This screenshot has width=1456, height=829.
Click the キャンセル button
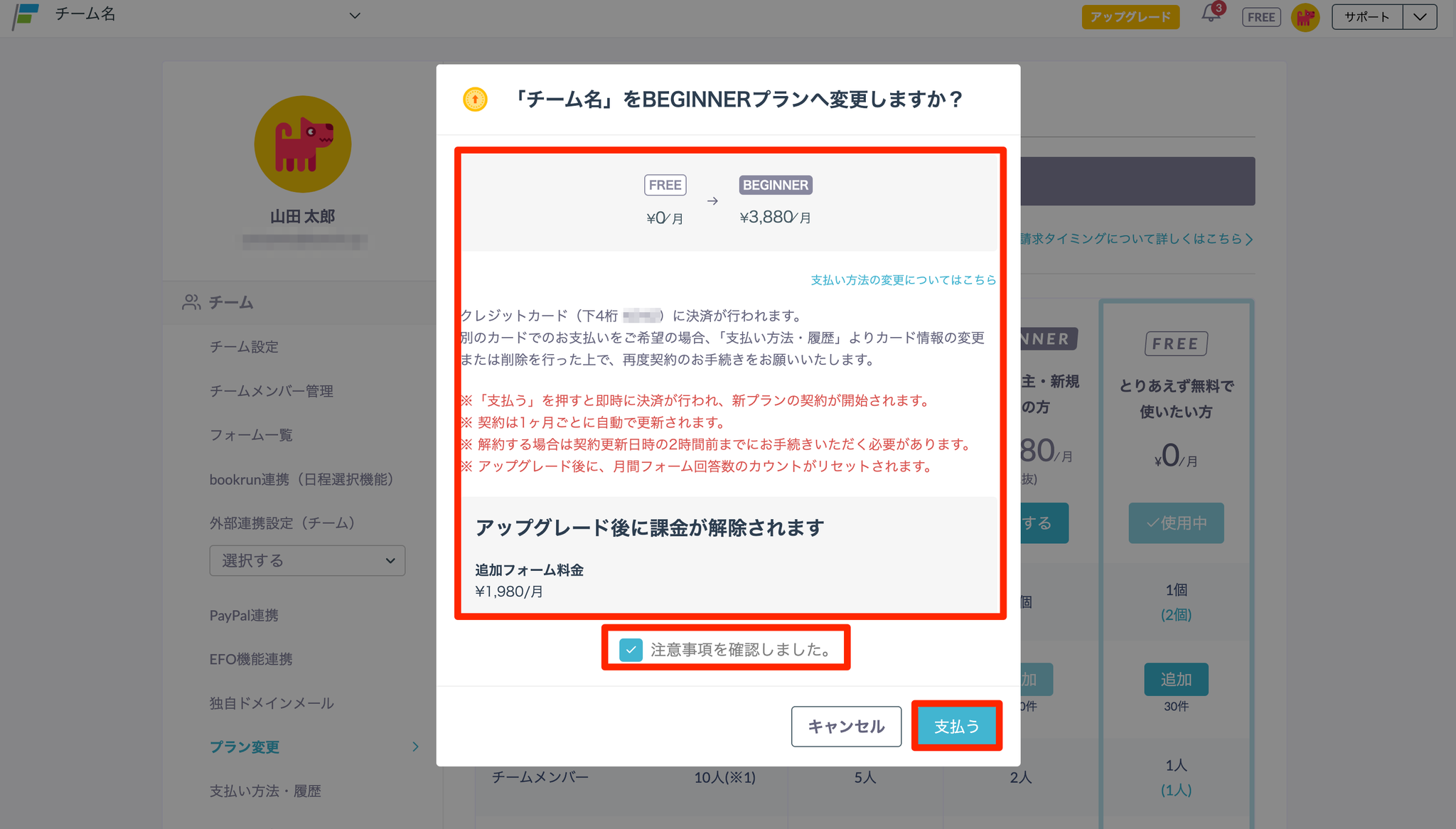pyautogui.click(x=846, y=726)
